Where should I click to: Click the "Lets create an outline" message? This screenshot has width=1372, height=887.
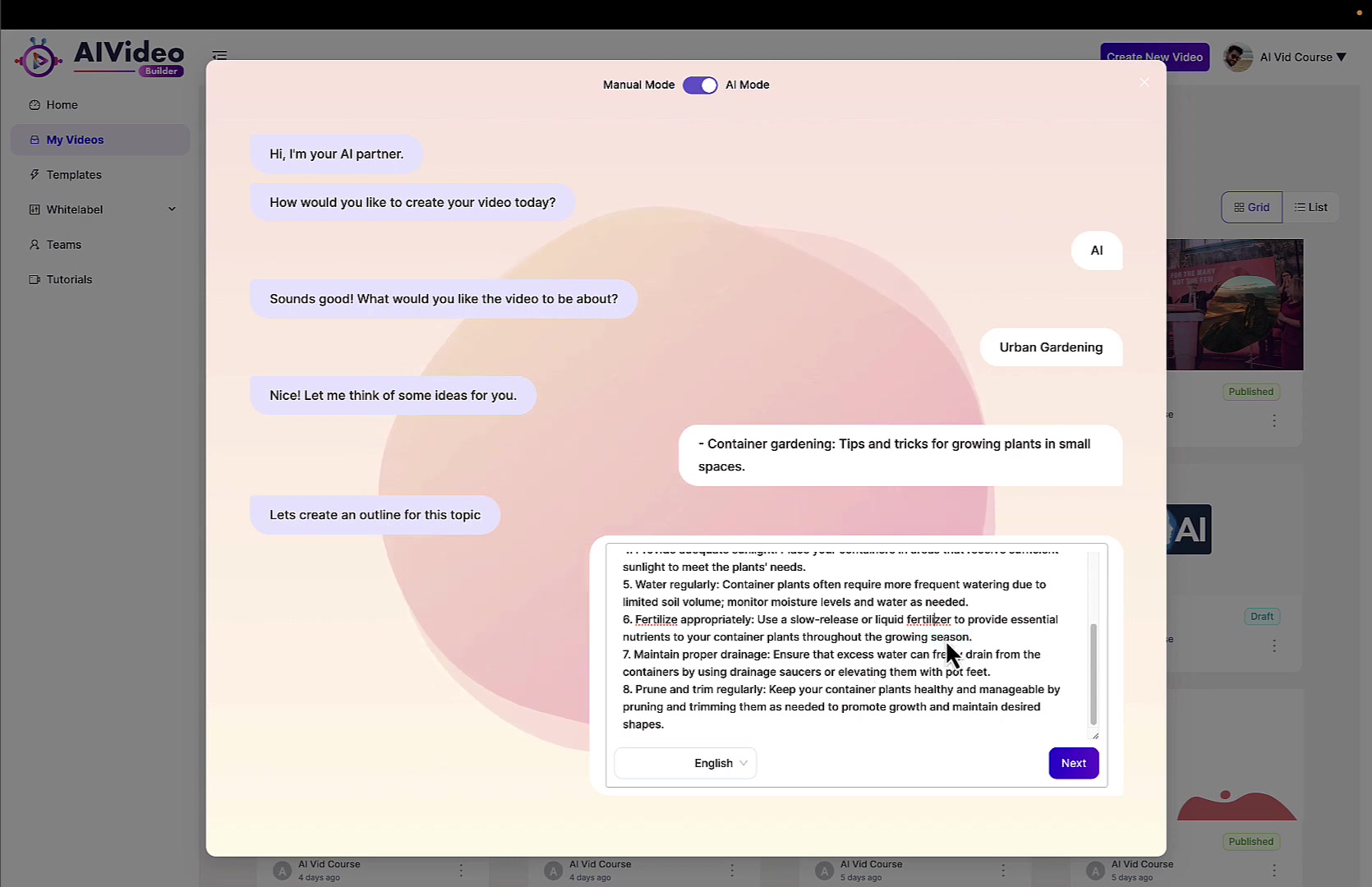(x=375, y=515)
